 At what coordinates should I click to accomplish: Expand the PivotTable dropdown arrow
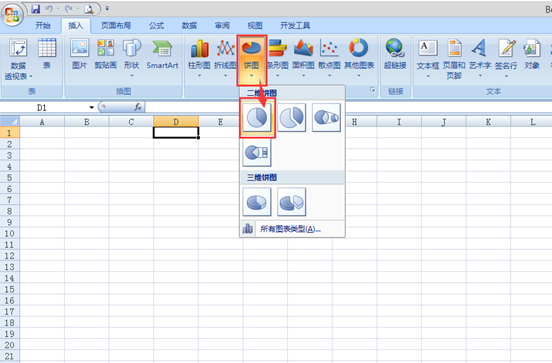31,76
